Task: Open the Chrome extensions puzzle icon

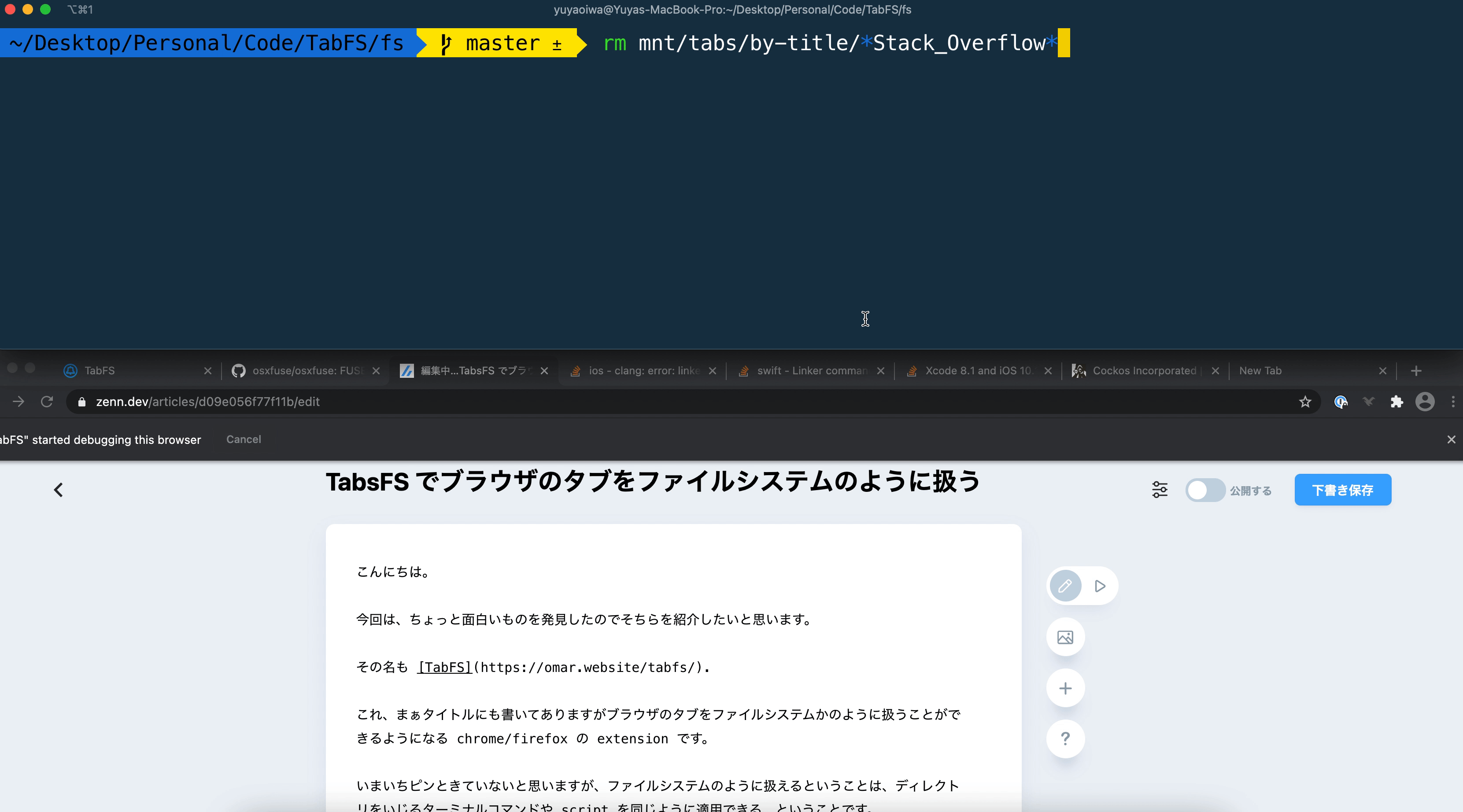Action: (x=1396, y=402)
